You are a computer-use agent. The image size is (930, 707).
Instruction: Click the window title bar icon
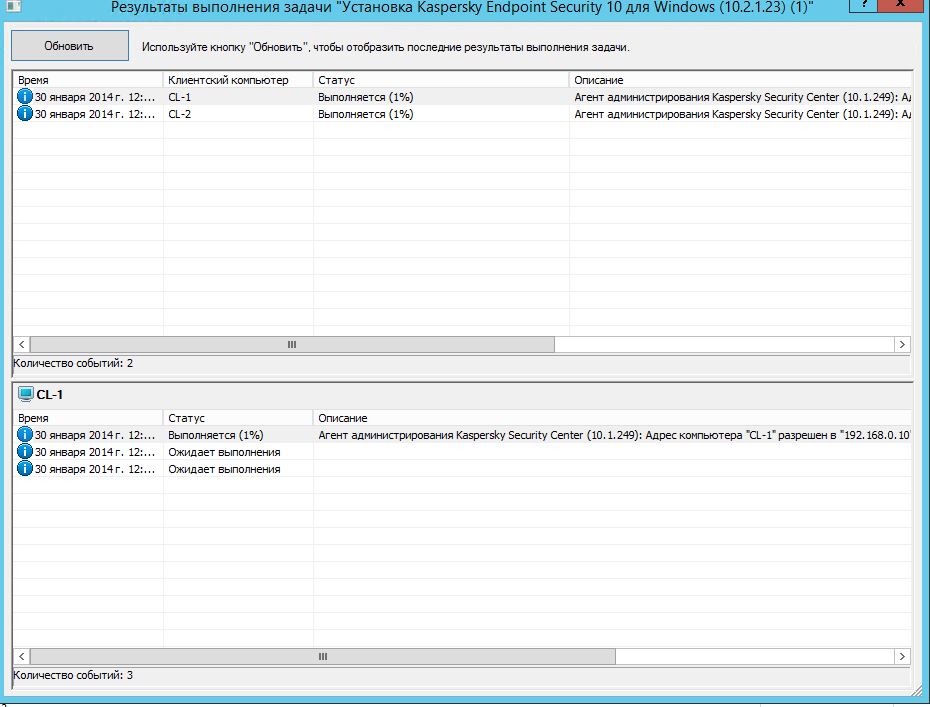(x=13, y=7)
